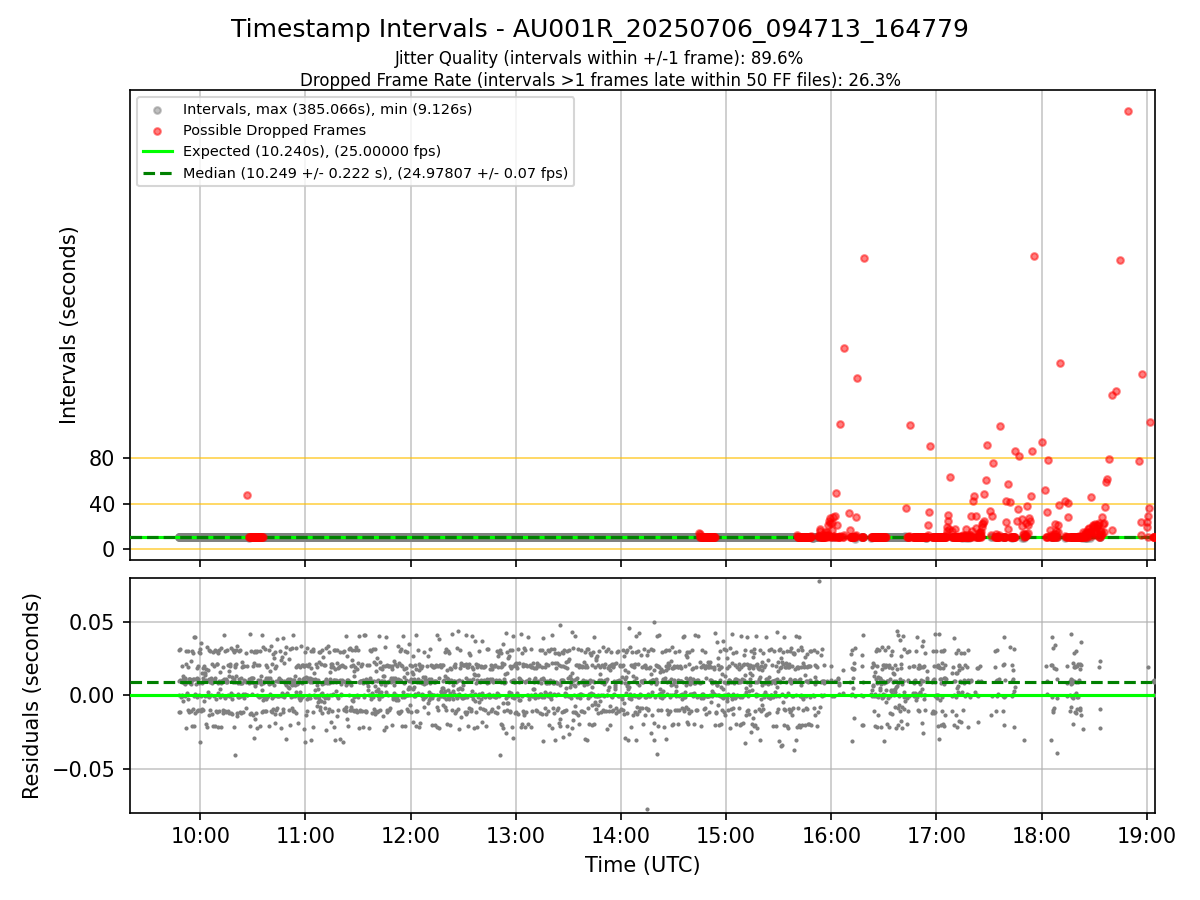Click legend entry 'Possible Dropped Frames'
This screenshot has height=900, width=1200.
(x=274, y=130)
